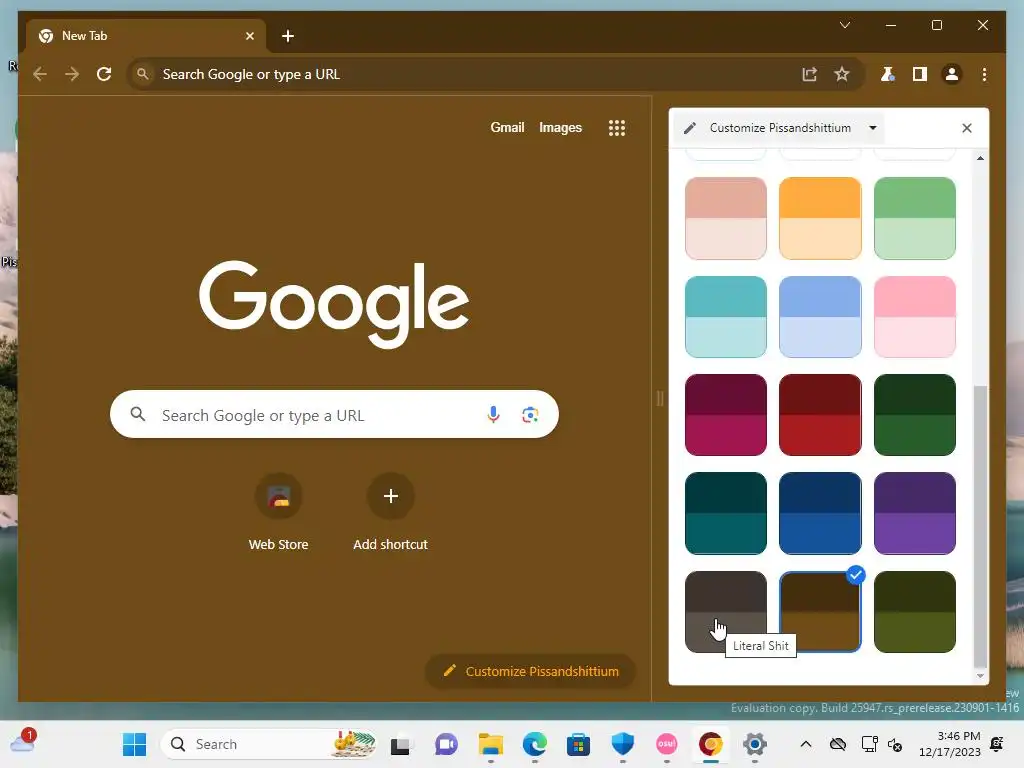This screenshot has height=768, width=1024.
Task: Close the customize side panel
Action: (967, 128)
